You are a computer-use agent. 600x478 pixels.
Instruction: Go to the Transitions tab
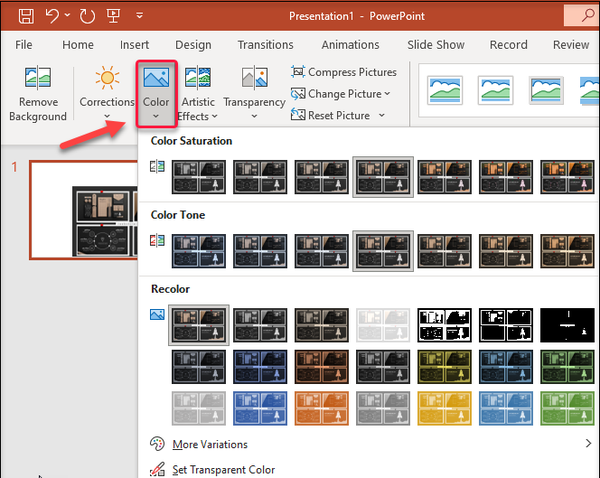point(266,45)
